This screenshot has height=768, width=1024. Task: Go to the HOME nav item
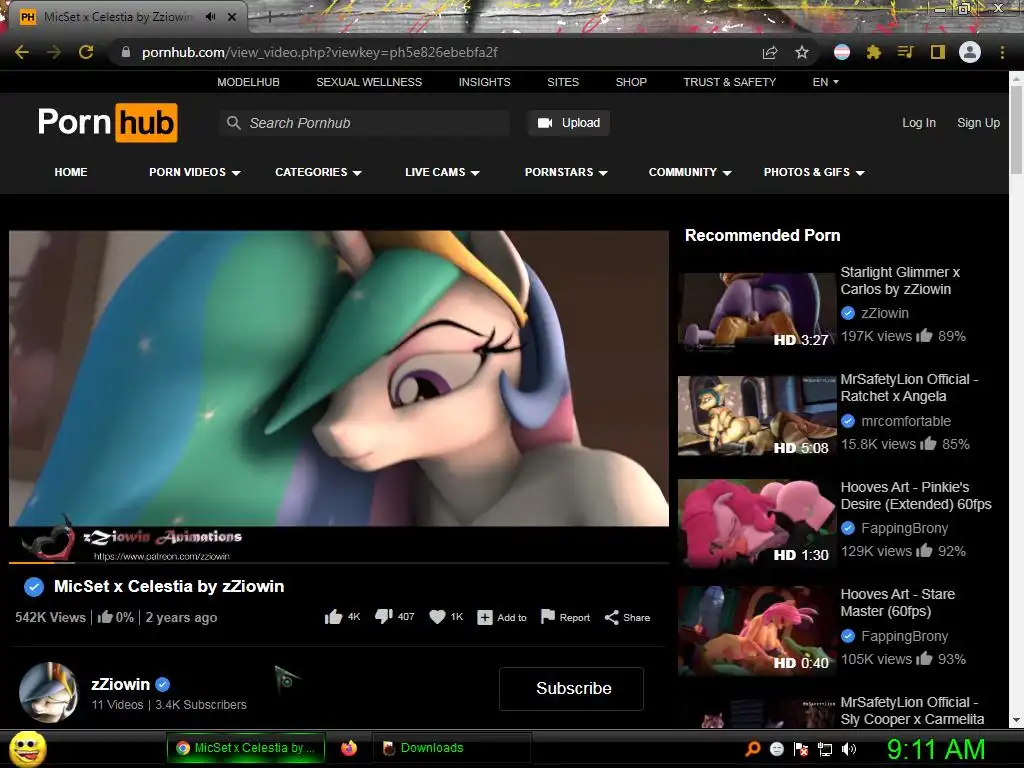[71, 172]
